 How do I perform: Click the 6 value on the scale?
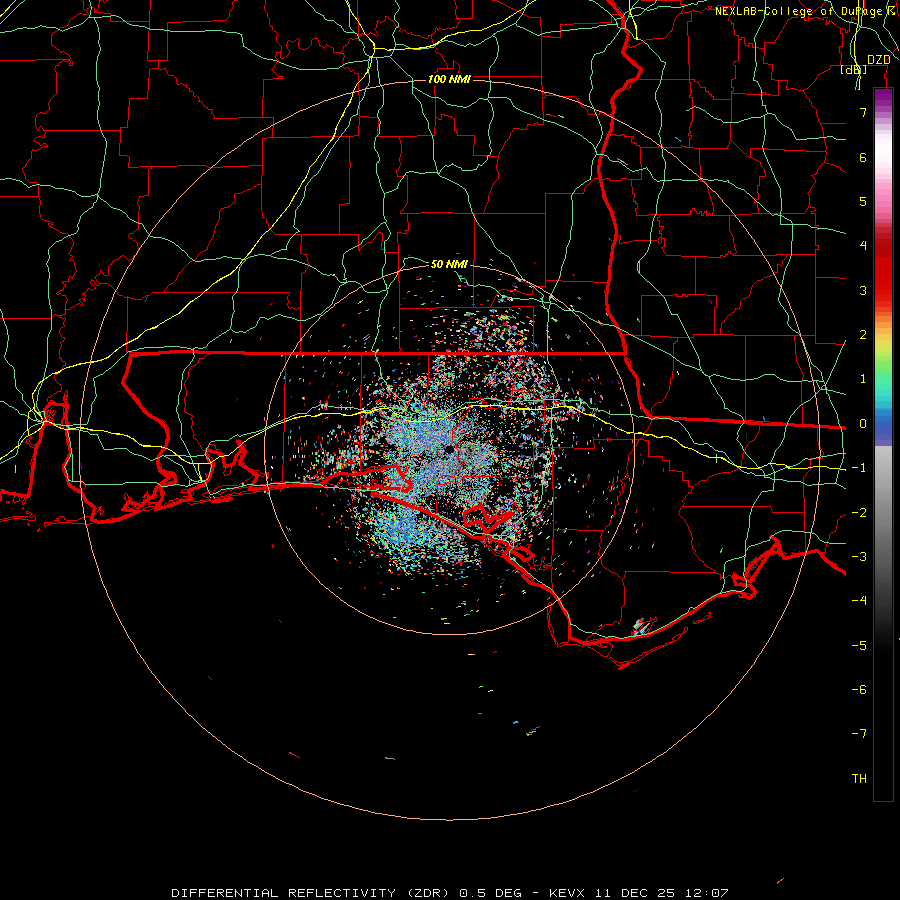click(863, 157)
